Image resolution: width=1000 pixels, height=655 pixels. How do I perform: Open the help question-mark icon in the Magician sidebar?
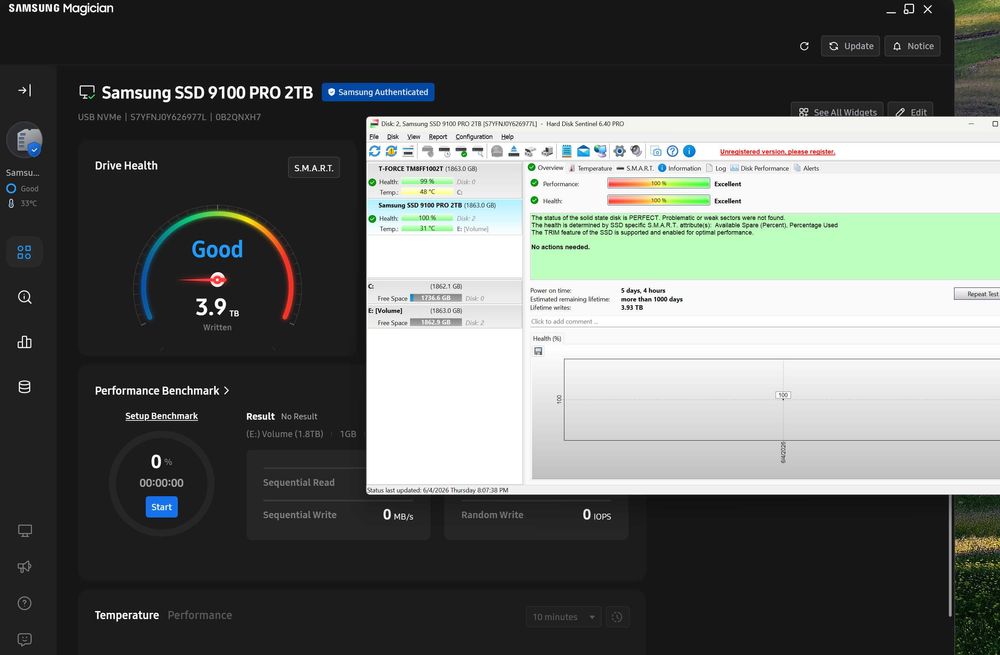[24, 603]
